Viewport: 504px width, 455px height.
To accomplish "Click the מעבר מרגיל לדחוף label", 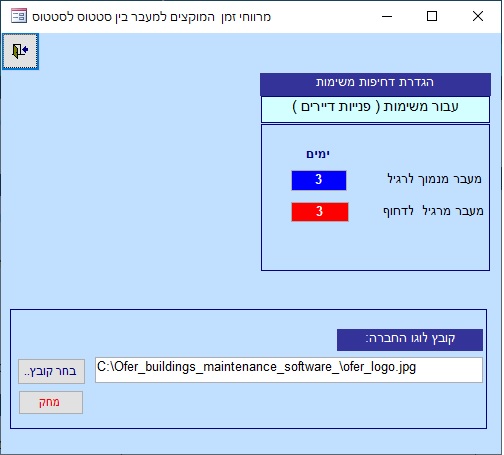I will pos(433,211).
